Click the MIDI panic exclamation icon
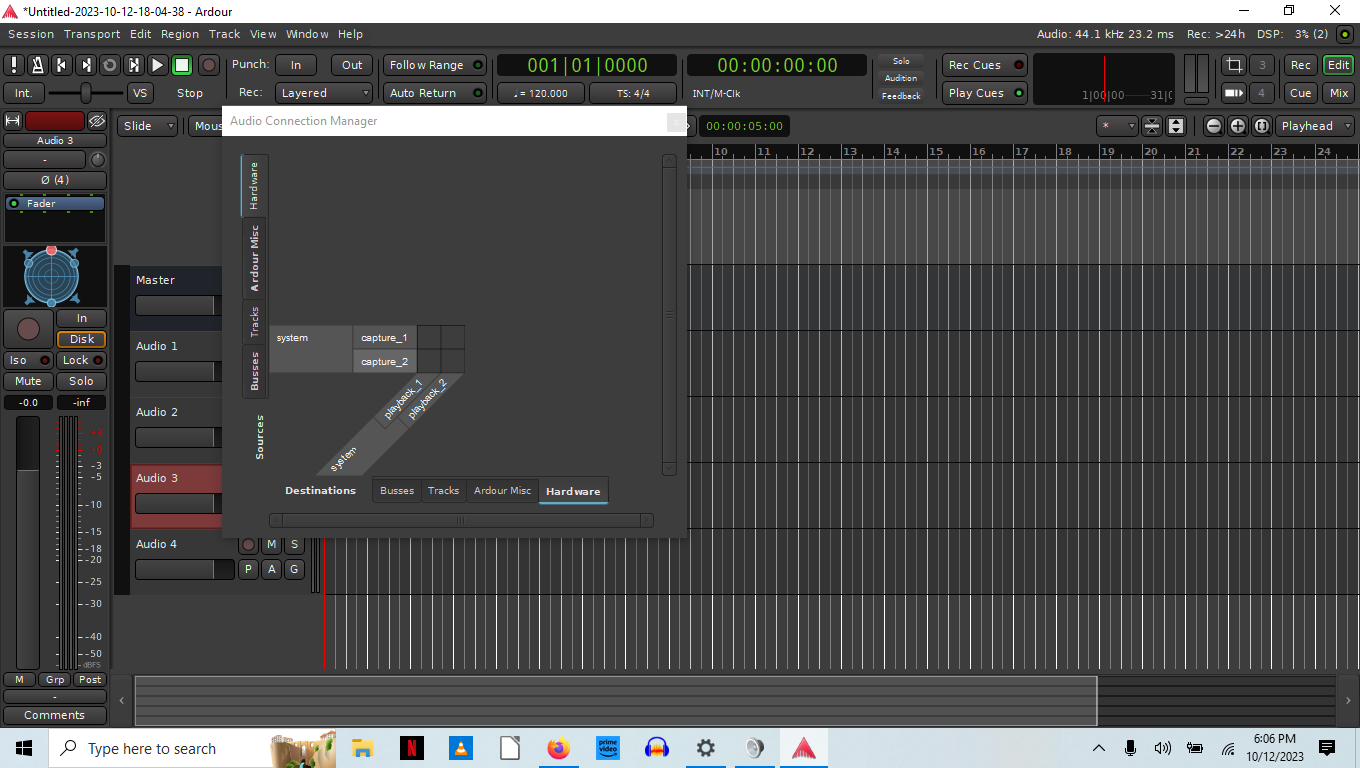The image size is (1360, 768). pos(14,65)
